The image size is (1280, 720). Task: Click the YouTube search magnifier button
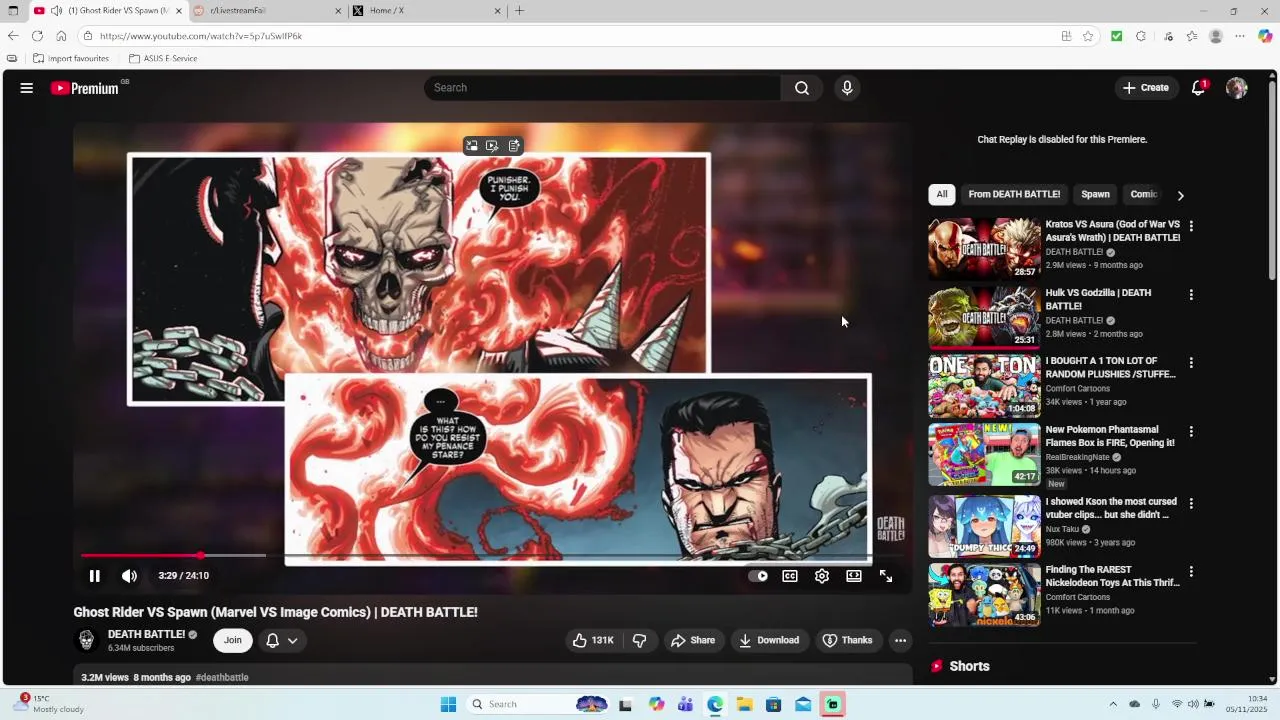[802, 88]
